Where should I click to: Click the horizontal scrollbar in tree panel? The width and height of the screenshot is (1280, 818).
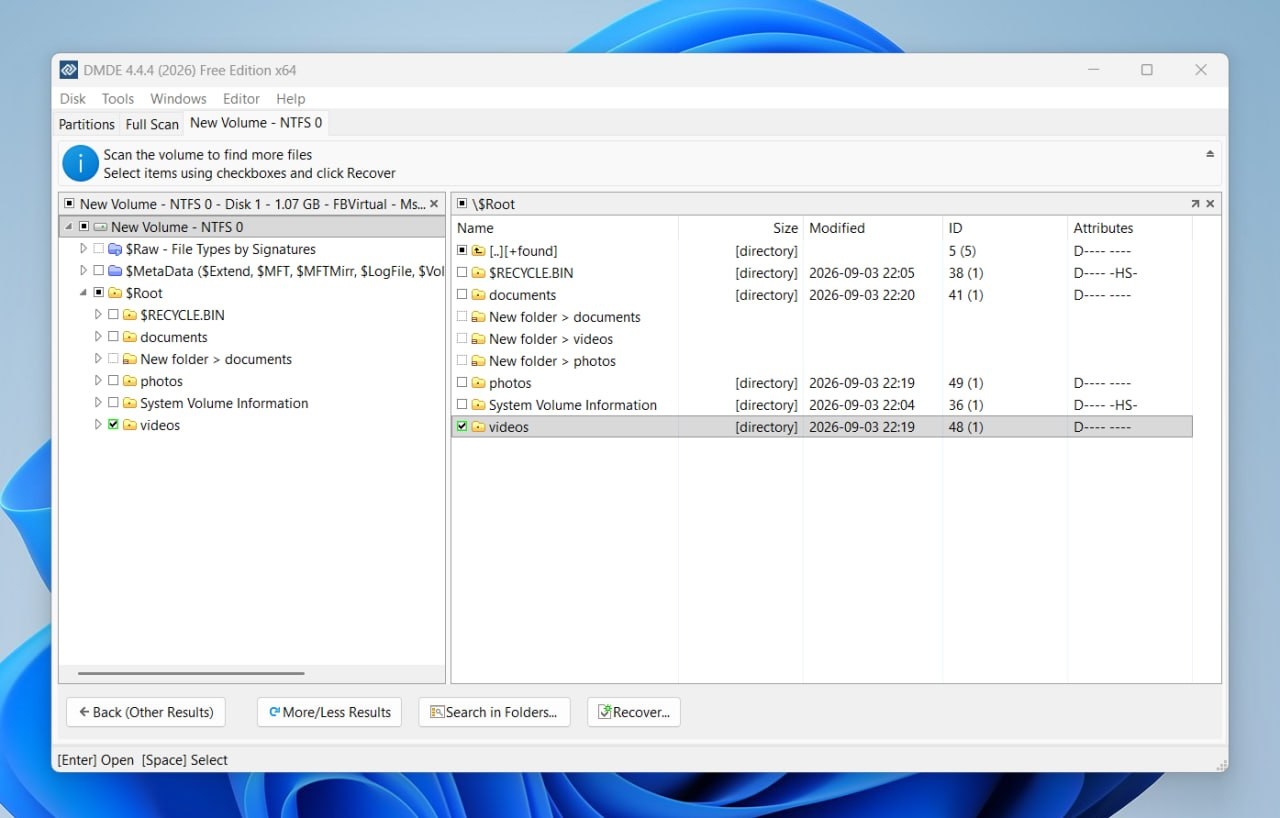[191, 673]
